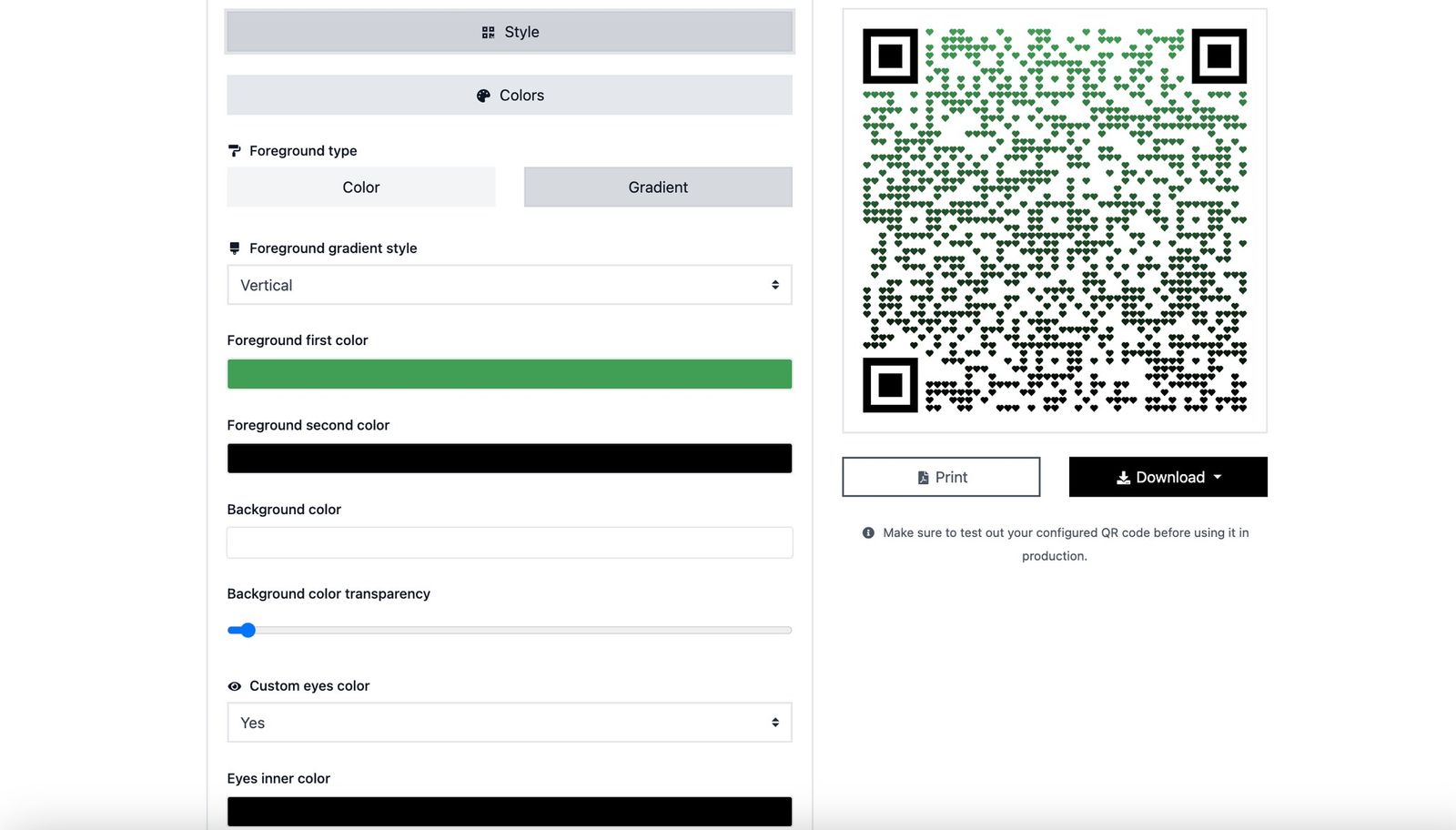Viewport: 1456px width, 830px height.
Task: Select Gradient as foreground type
Action: 657,187
